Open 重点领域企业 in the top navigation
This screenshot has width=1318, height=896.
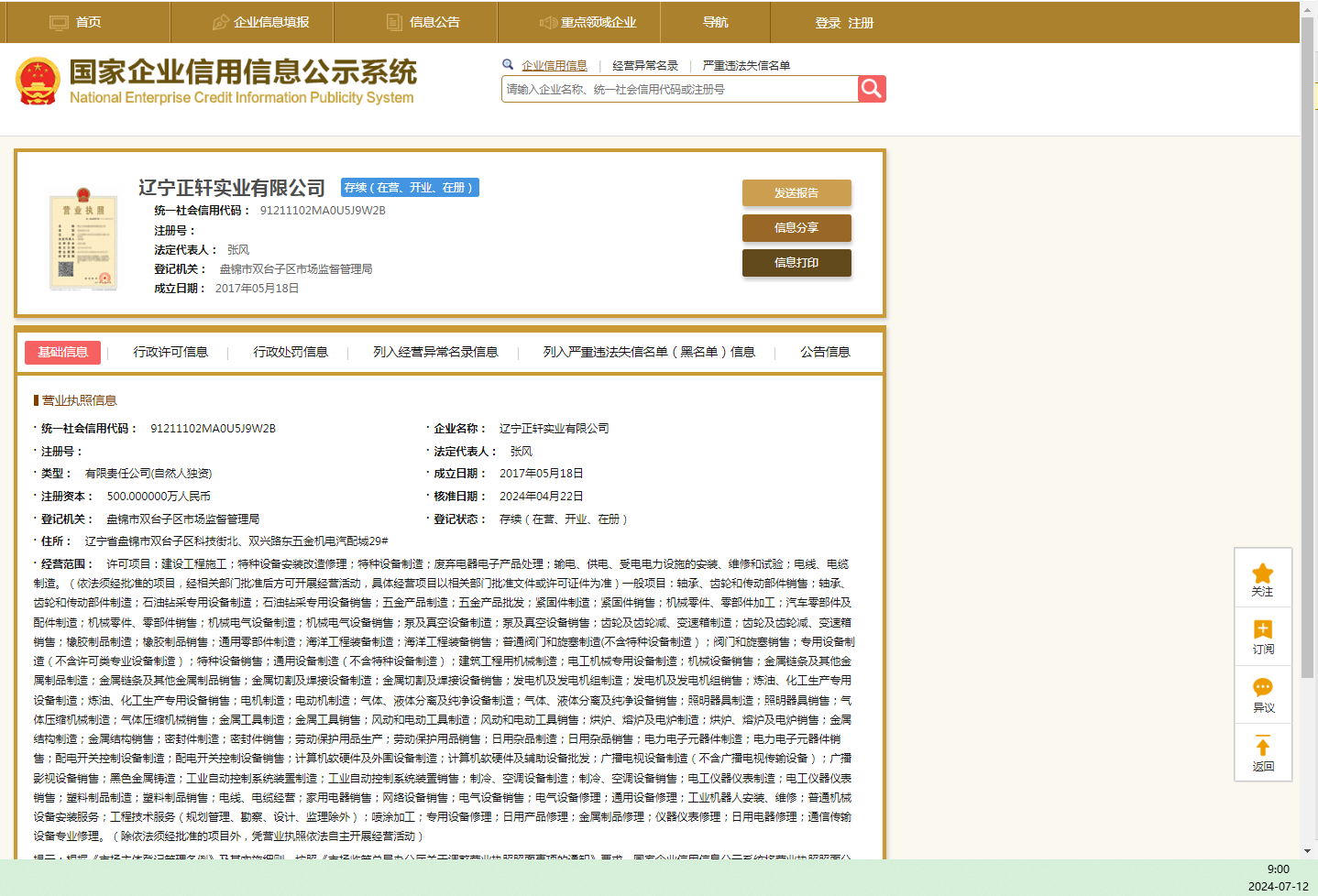[588, 22]
